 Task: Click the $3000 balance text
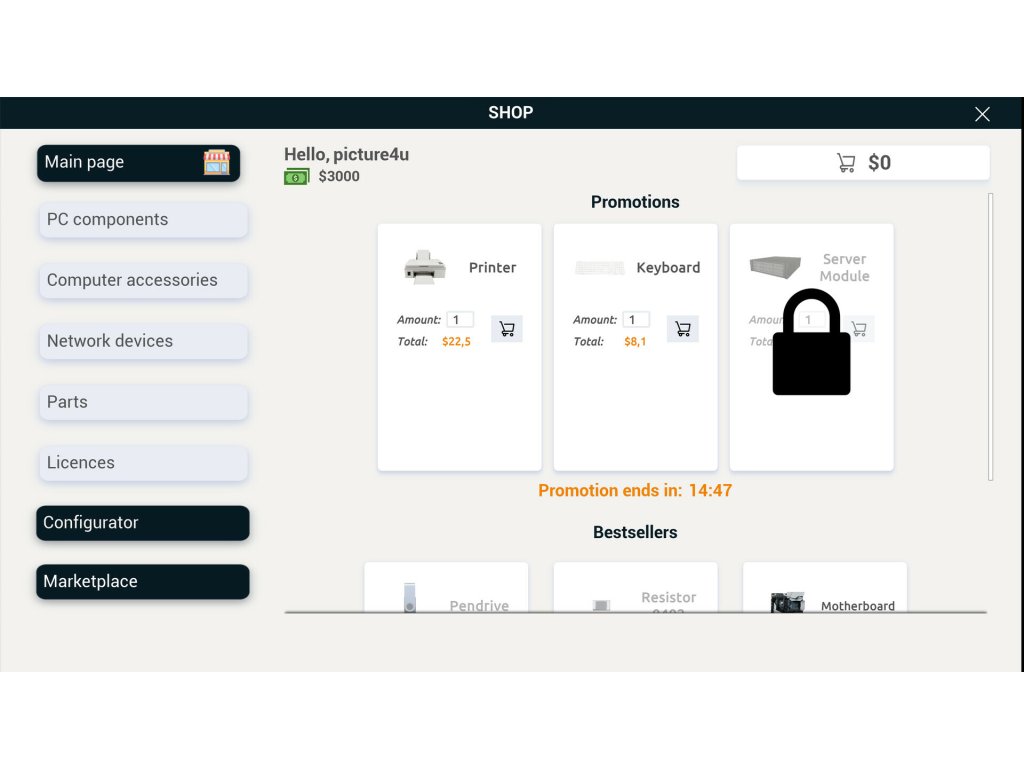coord(339,176)
